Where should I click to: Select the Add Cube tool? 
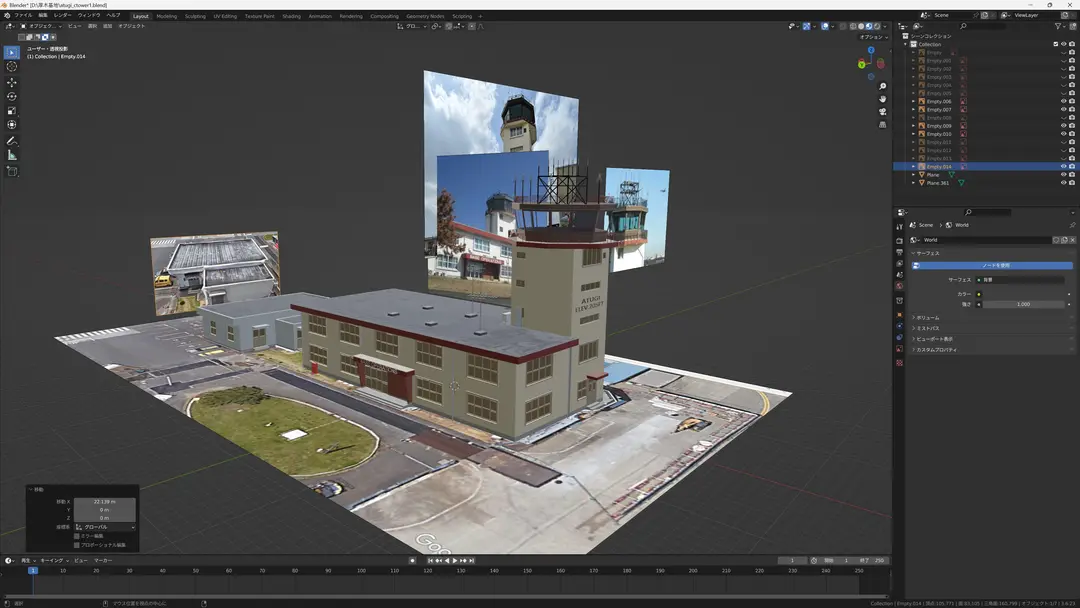click(12, 171)
